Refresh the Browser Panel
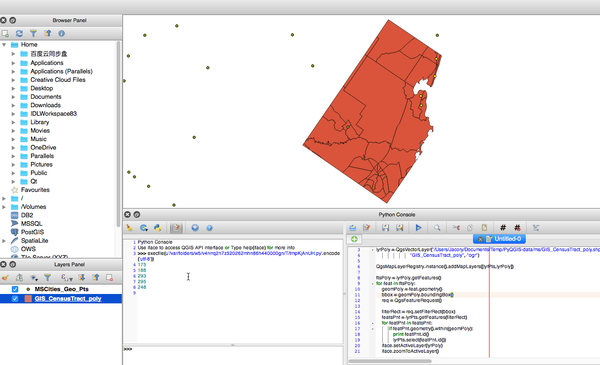 coord(19,34)
